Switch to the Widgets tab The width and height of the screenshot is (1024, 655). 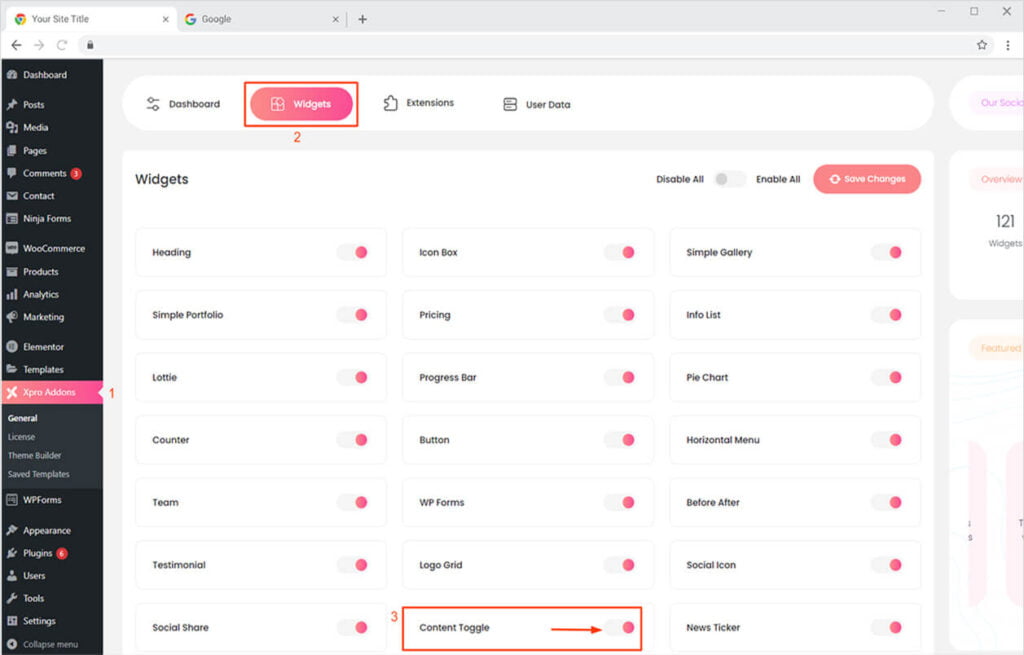(301, 104)
